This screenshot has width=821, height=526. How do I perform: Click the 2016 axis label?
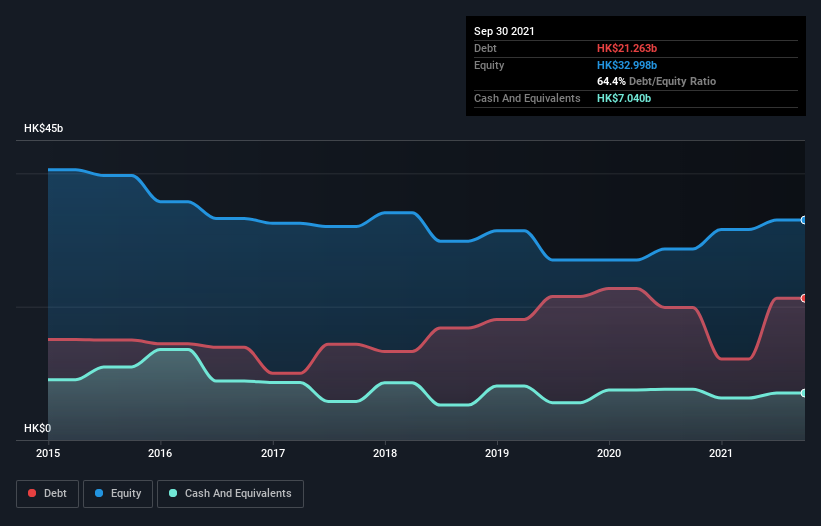[160, 453]
